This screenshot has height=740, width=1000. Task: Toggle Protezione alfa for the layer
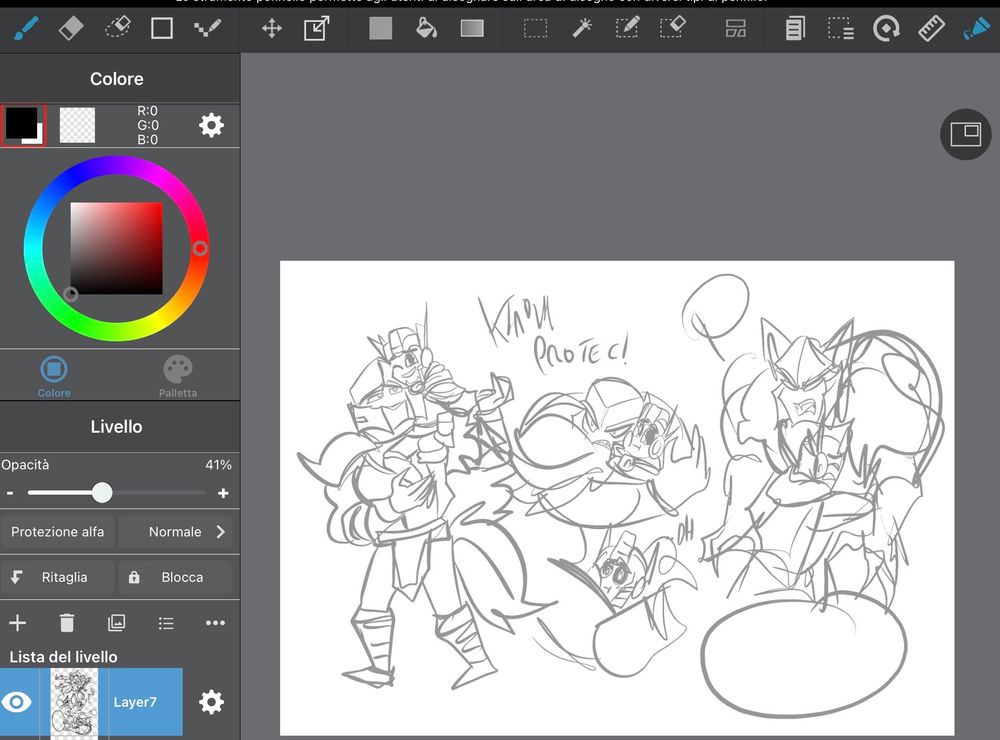click(x=58, y=532)
